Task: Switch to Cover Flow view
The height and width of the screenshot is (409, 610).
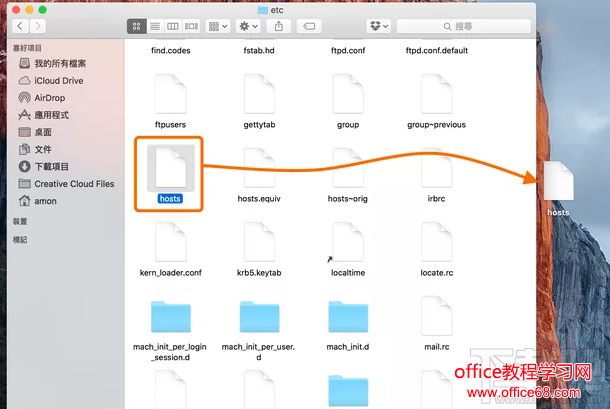Action: tap(190, 25)
